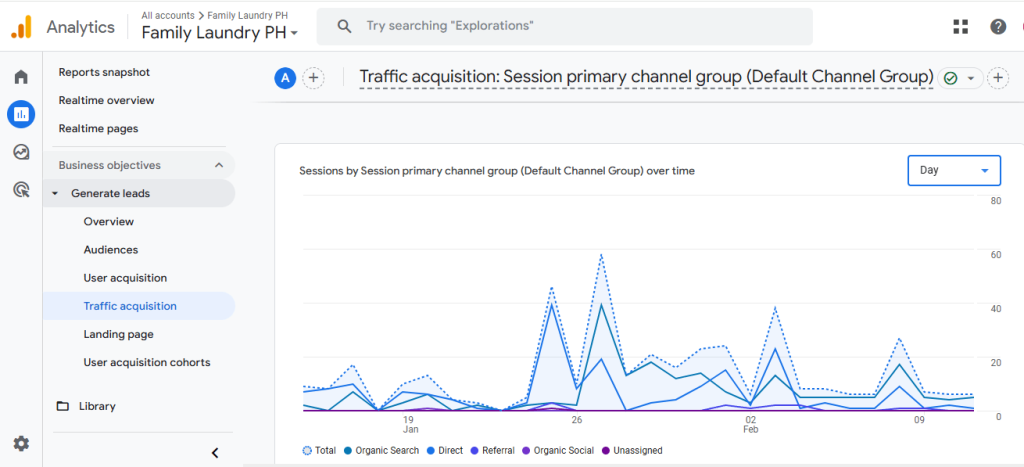The height and width of the screenshot is (467, 1024).
Task: Select the Reports icon in sidebar
Action: [21, 114]
